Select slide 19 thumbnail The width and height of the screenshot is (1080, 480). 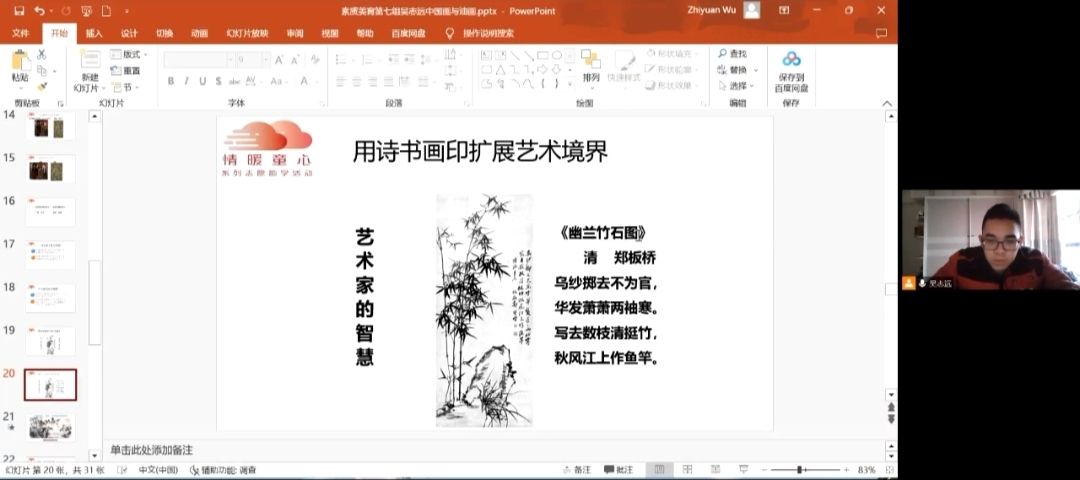(50, 341)
